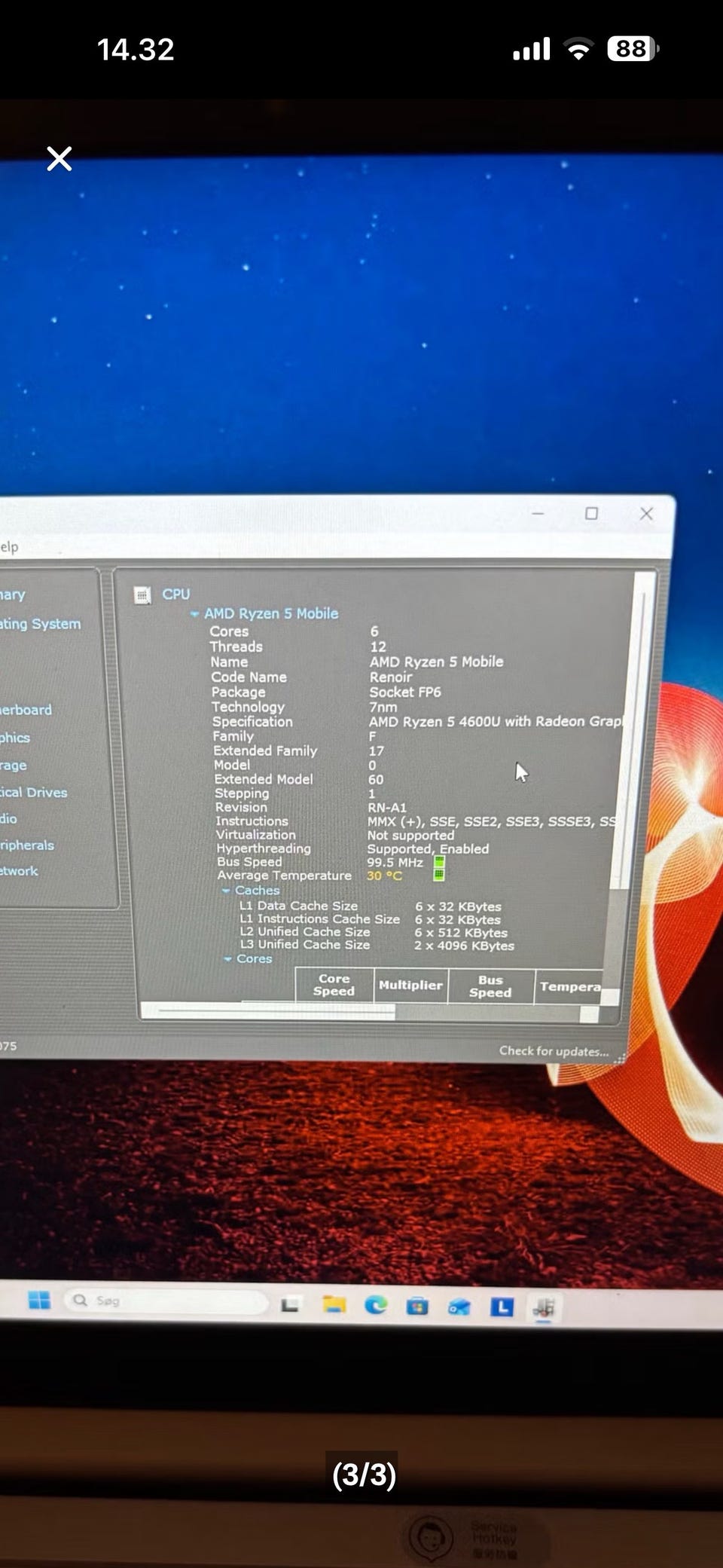This screenshot has width=723, height=1568.
Task: Click the active Speccy taskbar icon
Action: (x=544, y=1308)
